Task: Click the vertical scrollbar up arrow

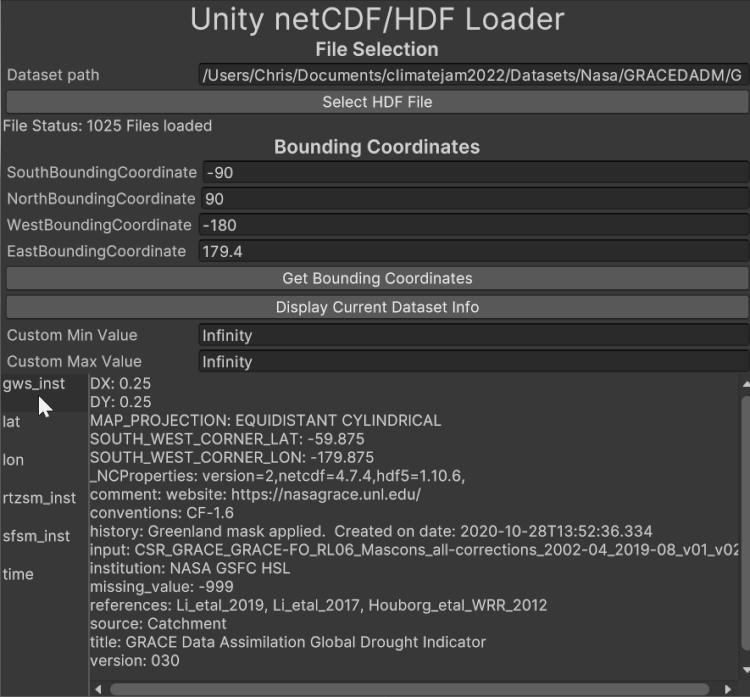Action: [x=745, y=384]
